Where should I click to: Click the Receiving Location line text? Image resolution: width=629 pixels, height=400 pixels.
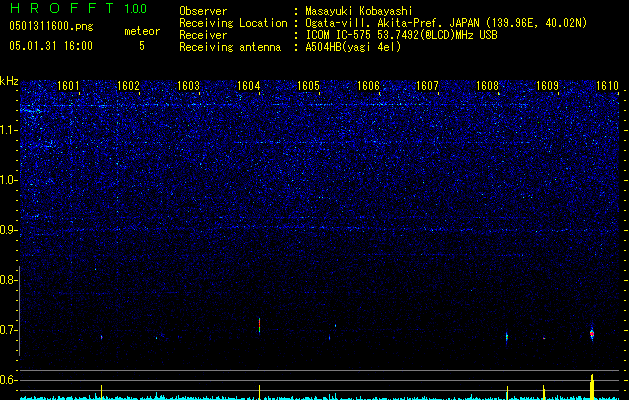[x=383, y=23]
